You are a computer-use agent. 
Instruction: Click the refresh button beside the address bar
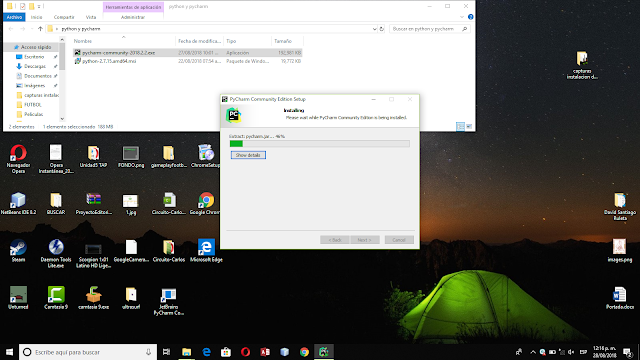[382, 29]
